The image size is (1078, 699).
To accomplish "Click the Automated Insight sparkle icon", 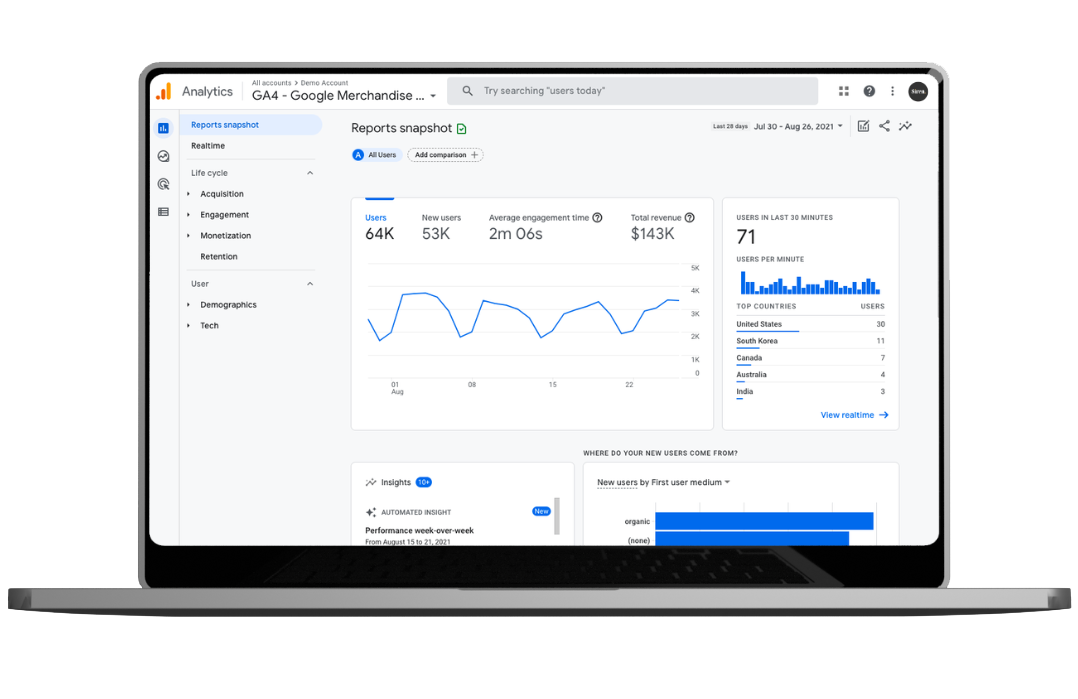I will pos(371,512).
